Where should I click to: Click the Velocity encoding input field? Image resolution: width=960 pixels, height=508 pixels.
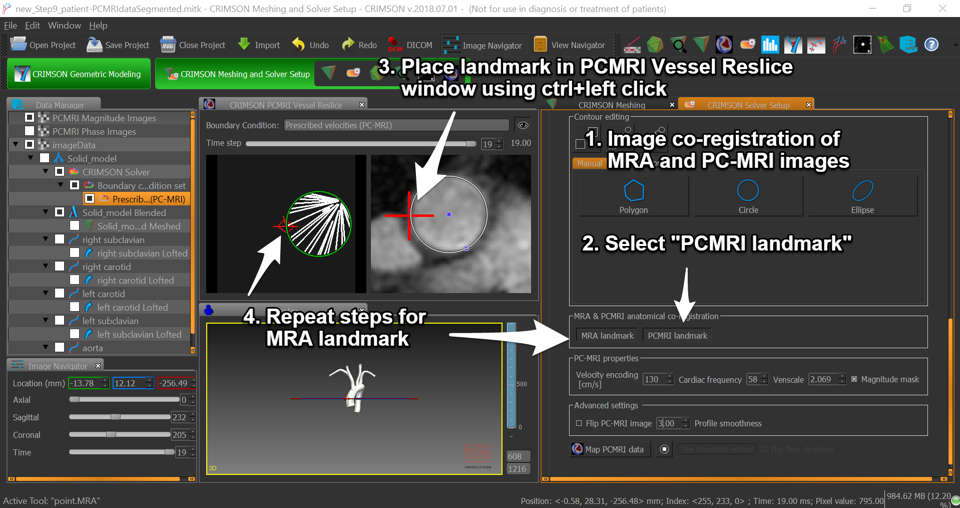point(656,379)
